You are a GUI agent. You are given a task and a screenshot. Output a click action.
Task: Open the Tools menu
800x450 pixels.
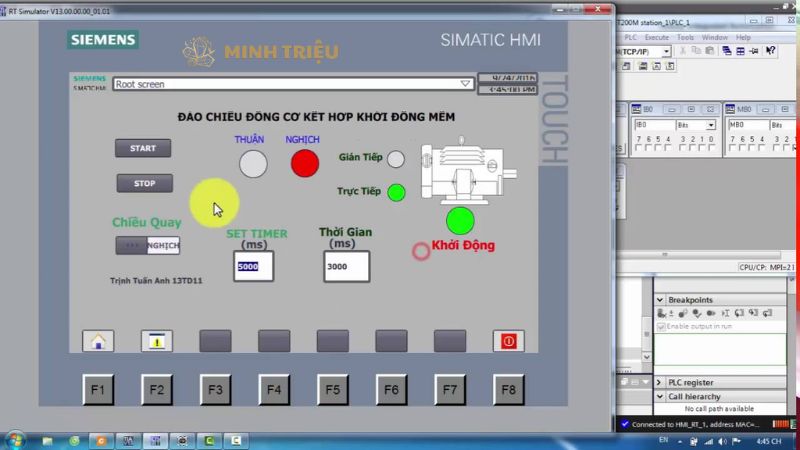point(685,37)
